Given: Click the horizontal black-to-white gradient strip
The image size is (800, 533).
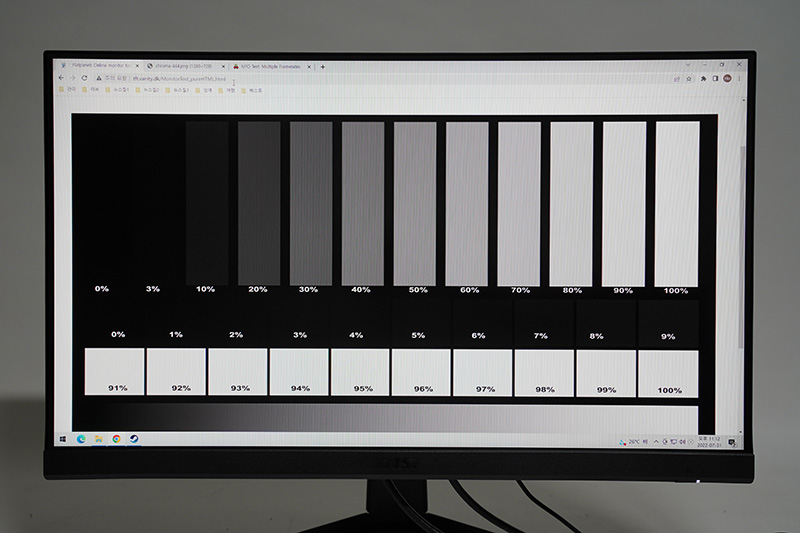Looking at the screenshot, I should coord(390,418).
